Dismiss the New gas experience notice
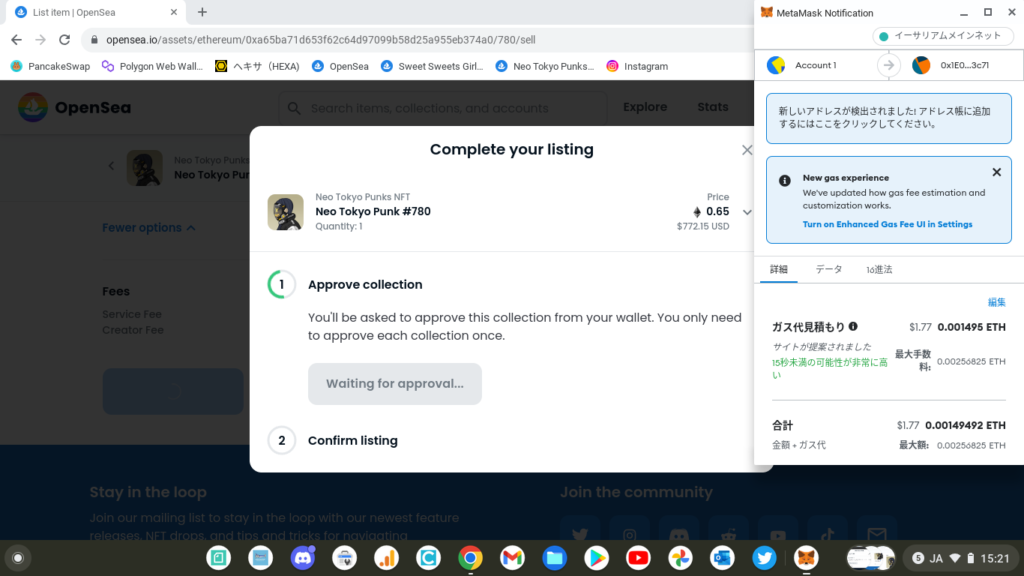 click(x=997, y=172)
